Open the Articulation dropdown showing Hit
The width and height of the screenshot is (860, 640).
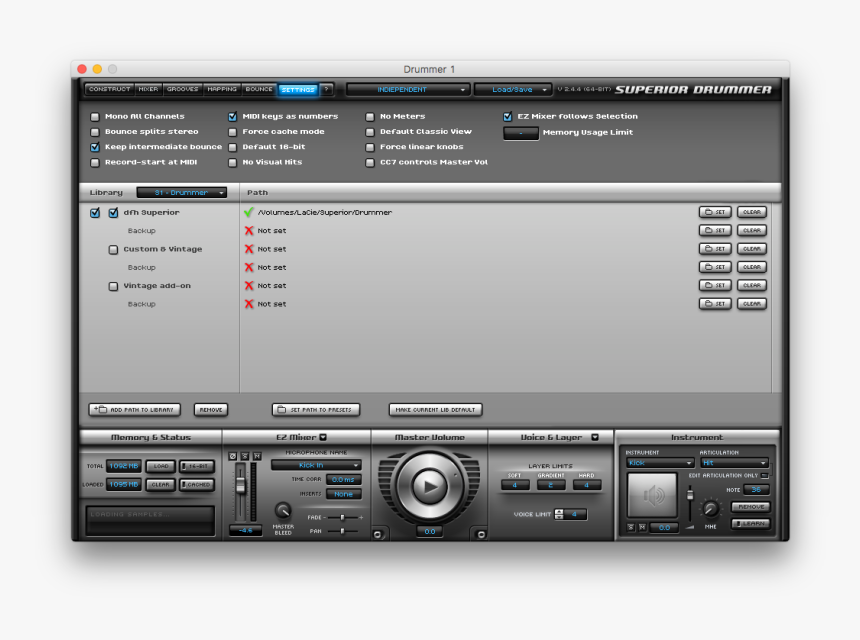733,463
